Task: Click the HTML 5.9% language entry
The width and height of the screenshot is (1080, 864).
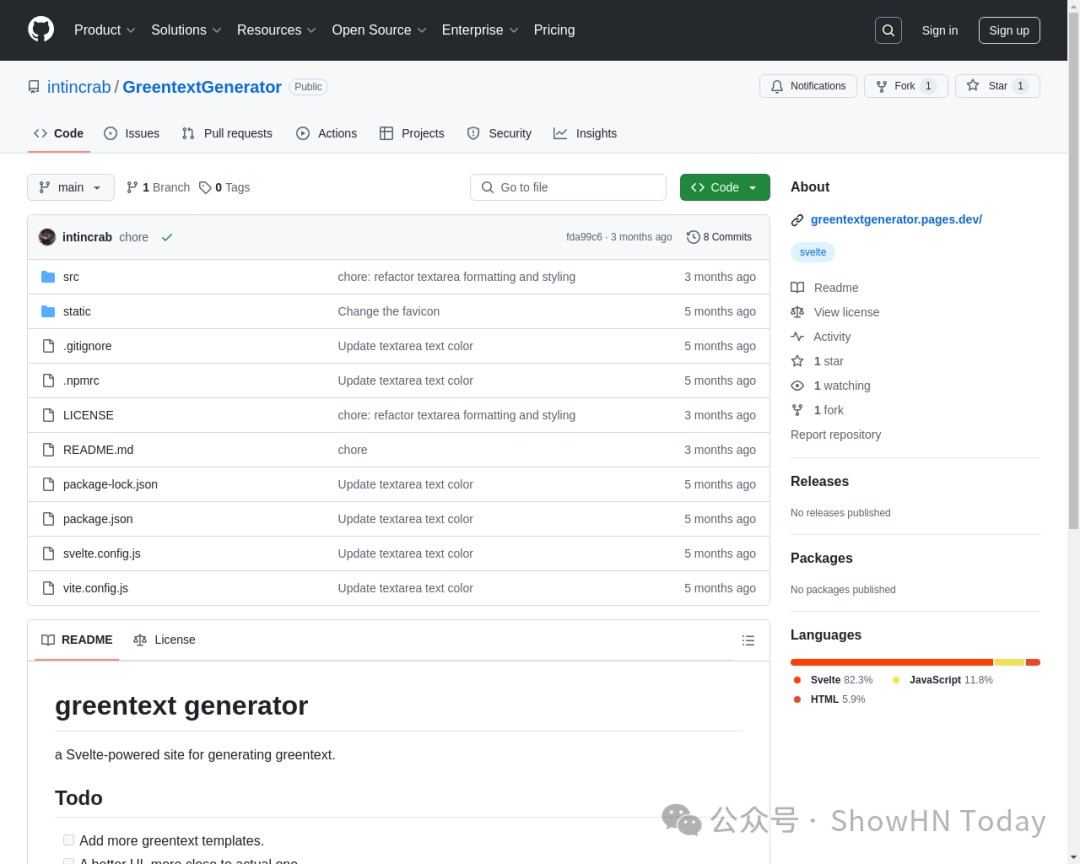Action: [829, 699]
